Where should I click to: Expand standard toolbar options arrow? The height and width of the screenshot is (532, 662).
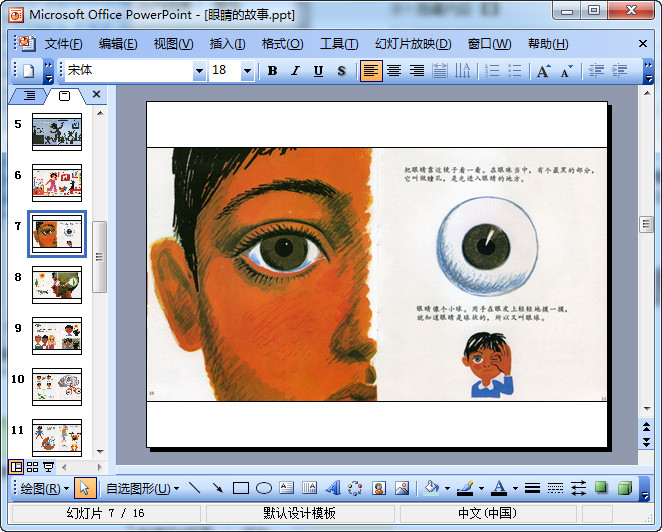(x=49, y=71)
